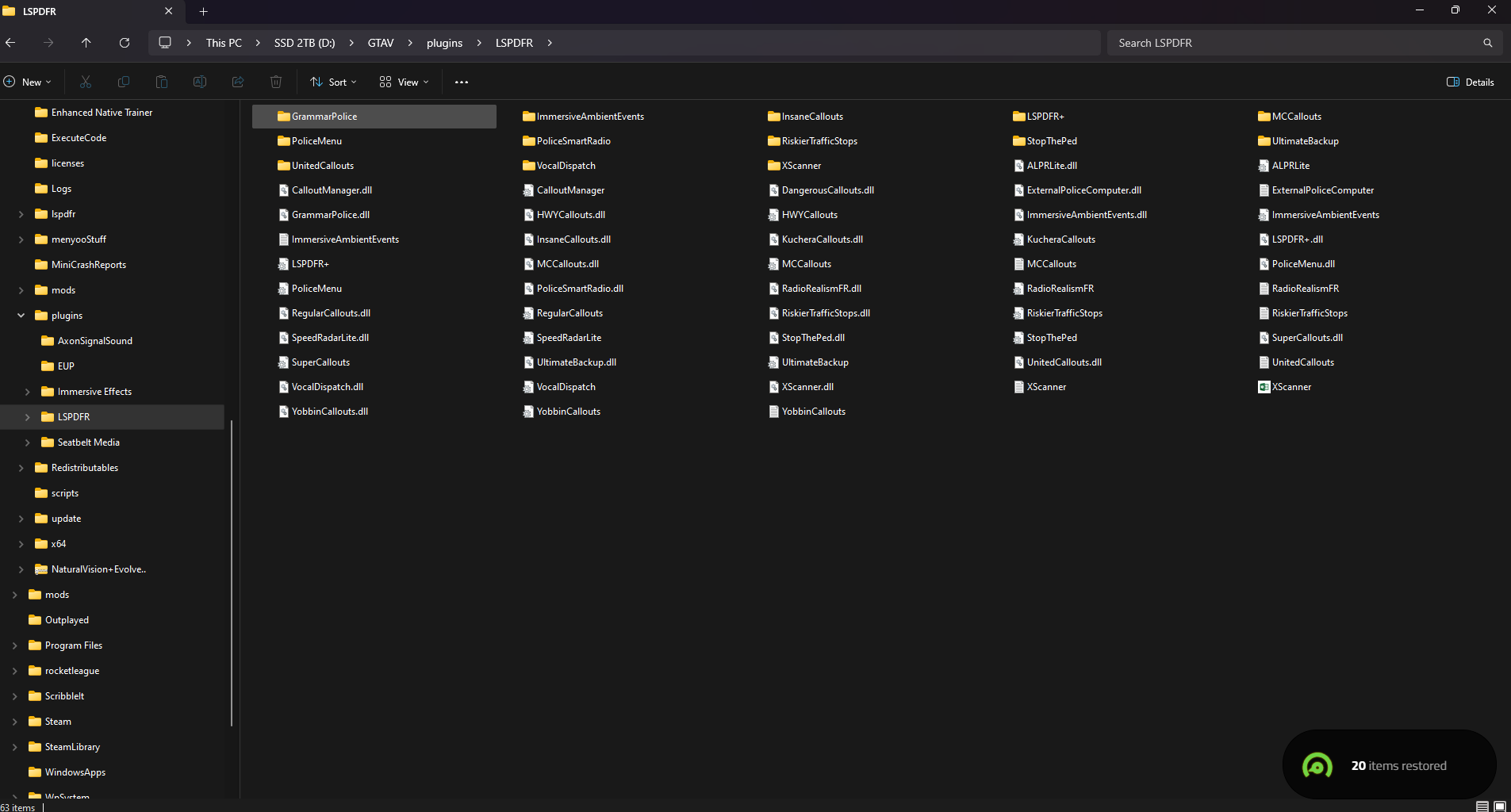Image resolution: width=1511 pixels, height=812 pixels.
Task: Click the navigation pane scrollbar
Action: click(232, 573)
